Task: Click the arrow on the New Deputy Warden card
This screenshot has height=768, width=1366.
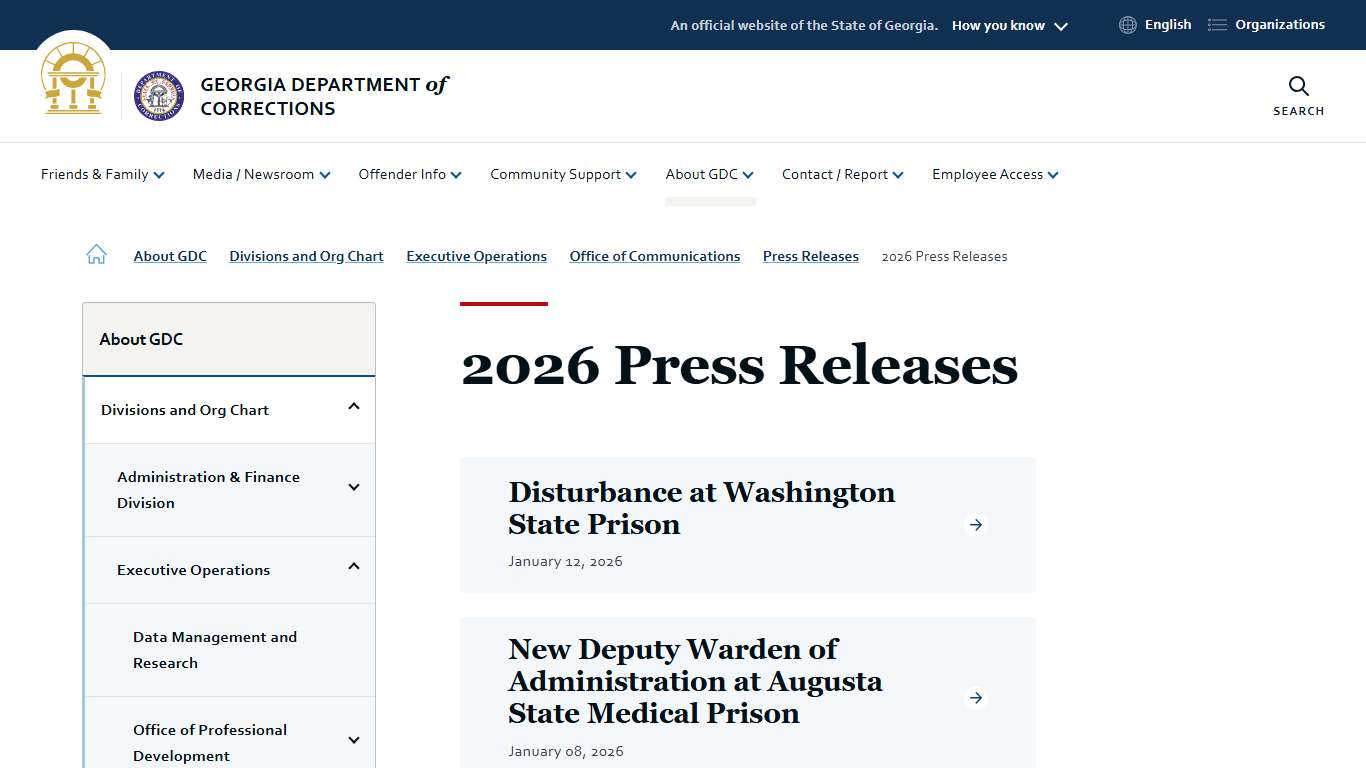Action: click(975, 698)
